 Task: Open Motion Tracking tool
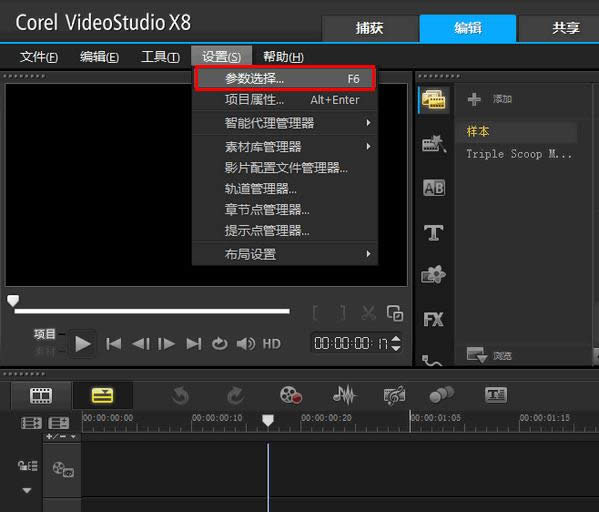pyautogui.click(x=442, y=395)
